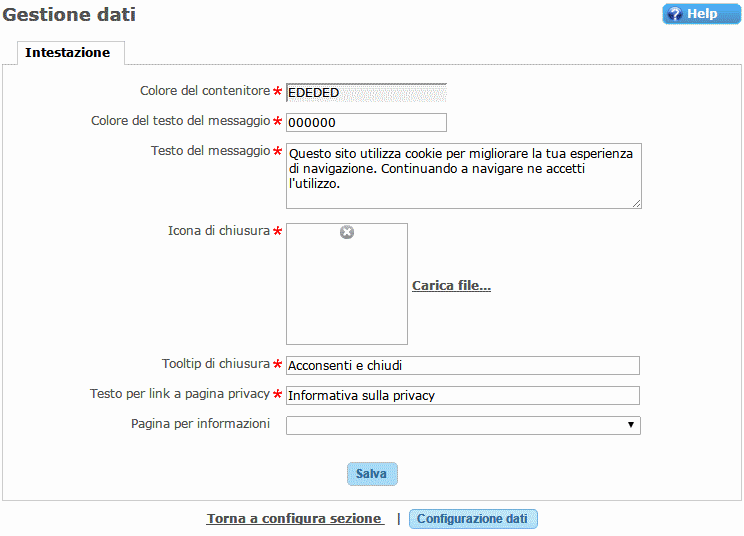The image size is (744, 536).
Task: Click the Colore del contenitore label
Action: (205, 91)
